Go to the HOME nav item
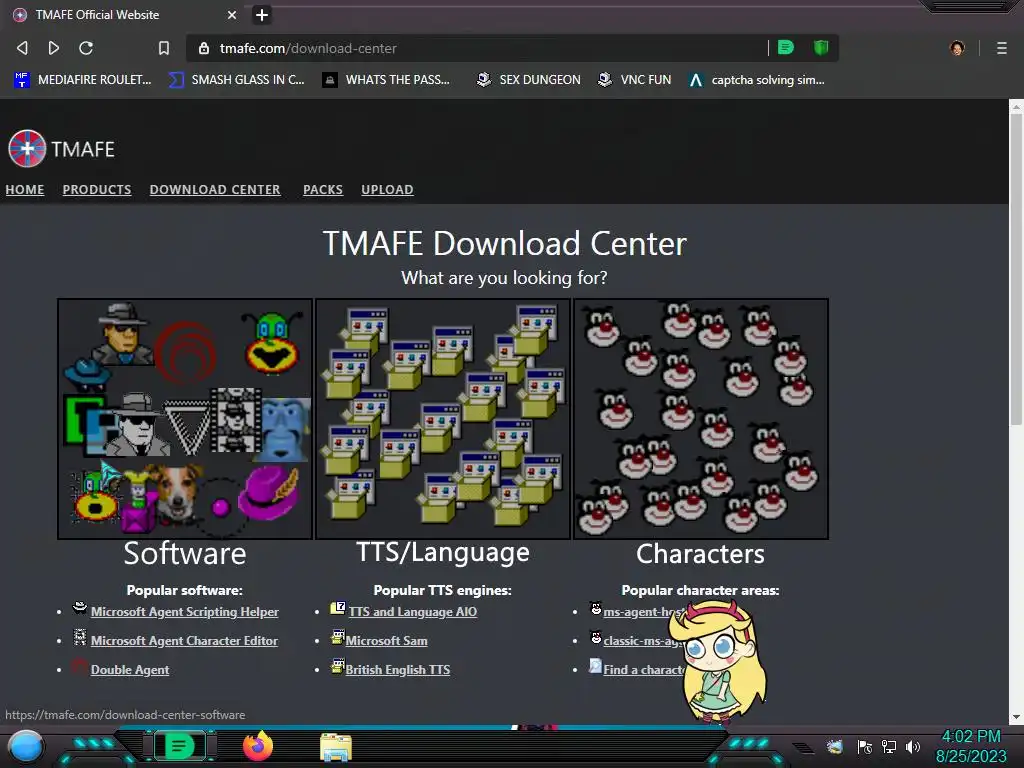 pos(25,189)
